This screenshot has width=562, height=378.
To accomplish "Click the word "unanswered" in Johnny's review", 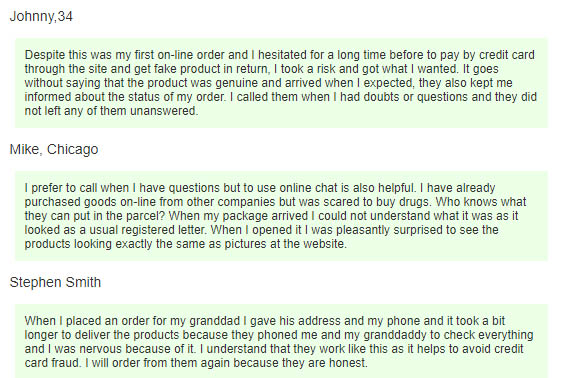I will (163, 111).
